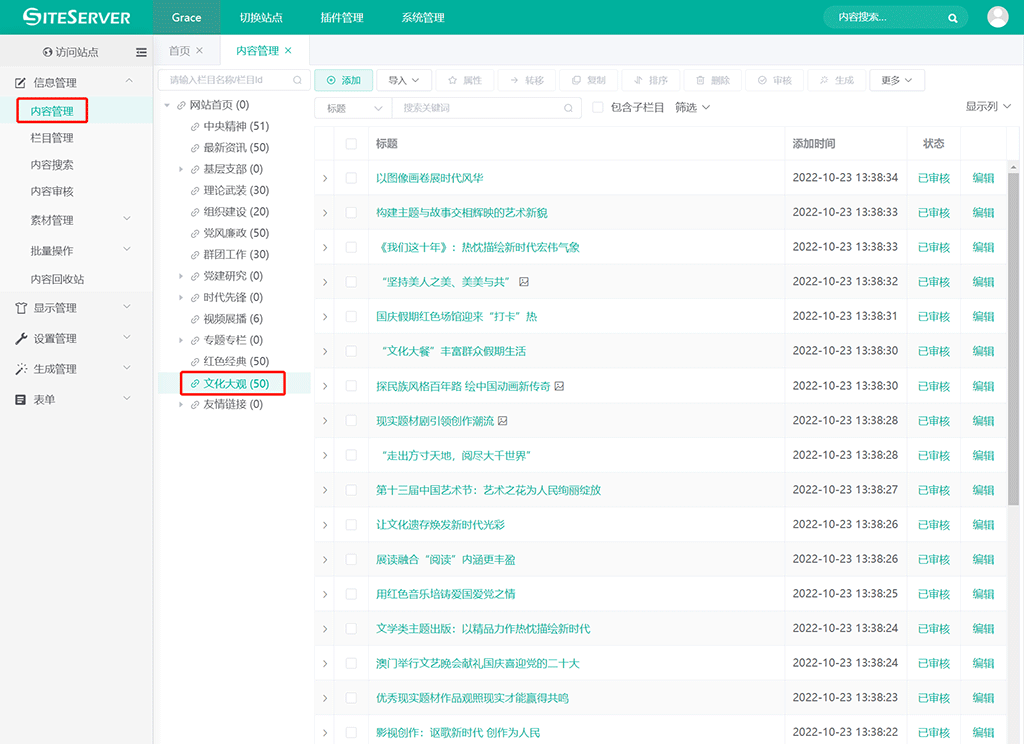Viewport: 1024px width, 744px height.
Task: Click the 搜索关键词 search input field
Action: pos(478,108)
